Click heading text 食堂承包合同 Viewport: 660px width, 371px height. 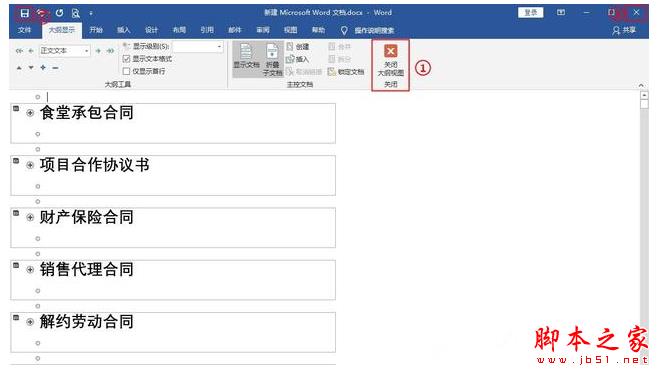[x=87, y=112]
